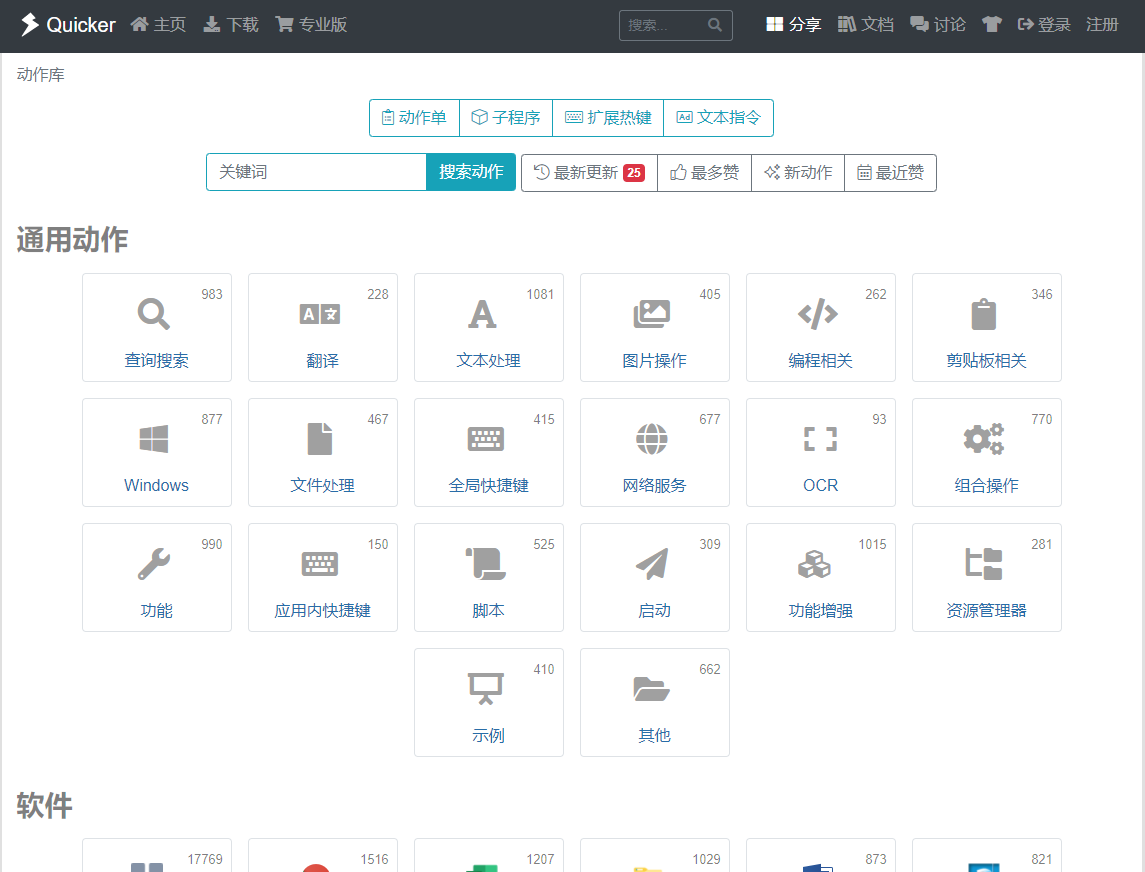This screenshot has width=1145, height=872.
Task: Open the OCR frame icon category
Action: tap(820, 440)
